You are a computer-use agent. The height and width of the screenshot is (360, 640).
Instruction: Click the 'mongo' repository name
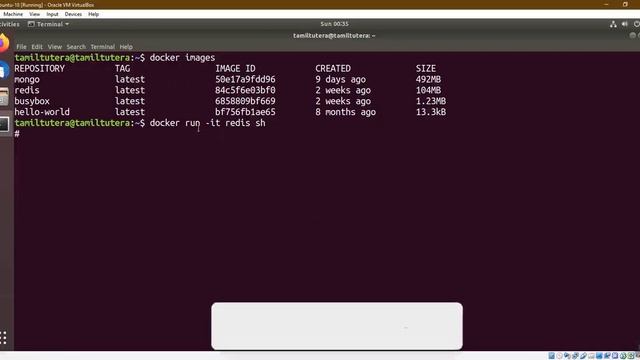[27, 80]
